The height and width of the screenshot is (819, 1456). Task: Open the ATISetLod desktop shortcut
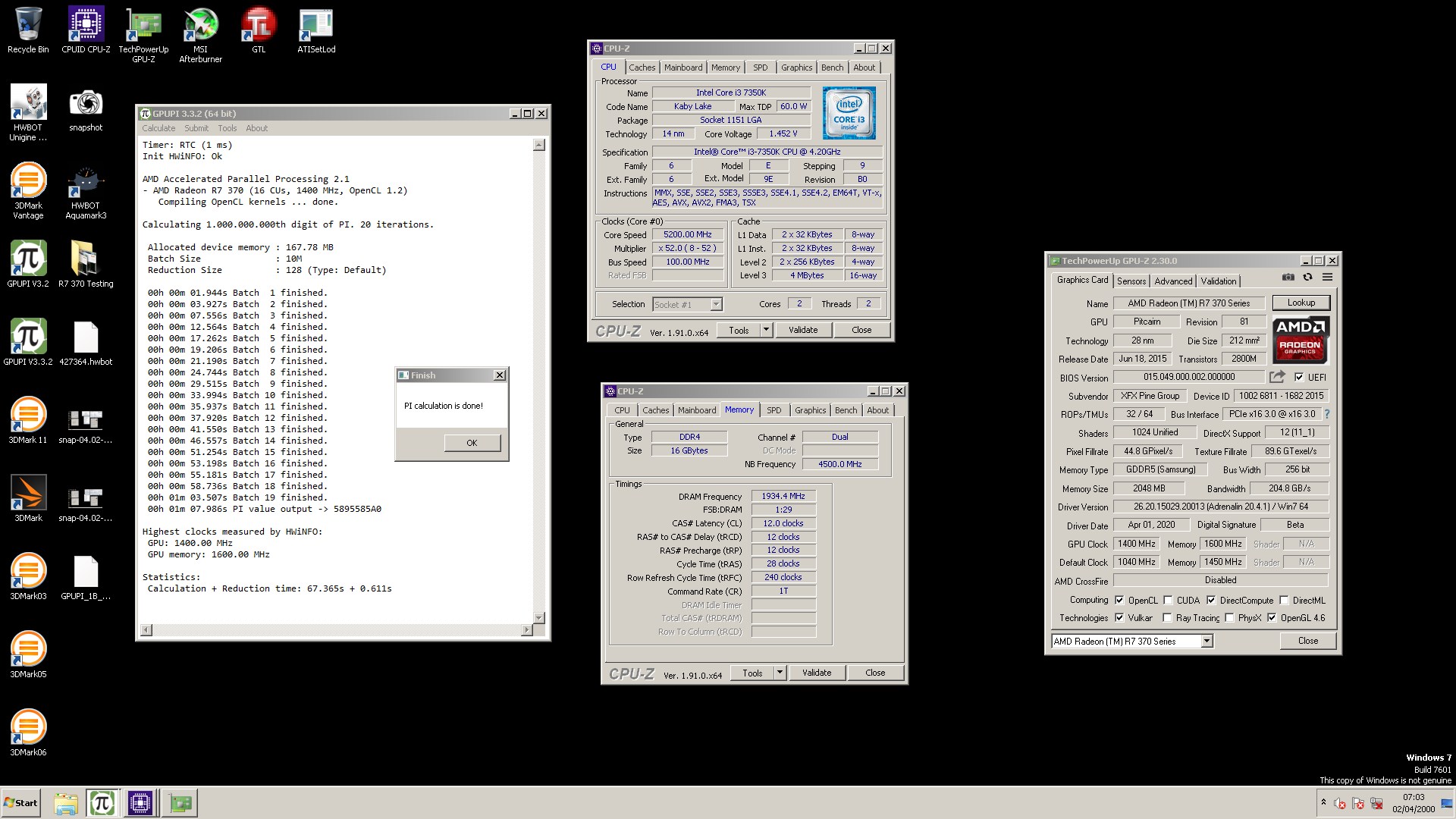click(x=316, y=30)
